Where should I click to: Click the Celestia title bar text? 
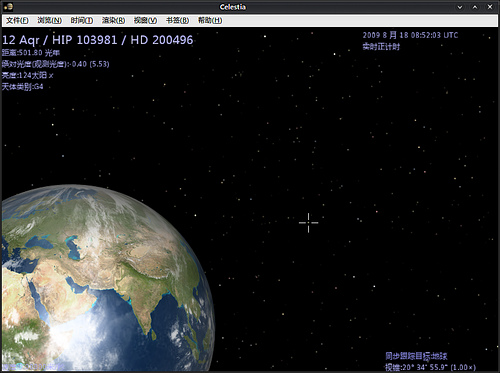(x=233, y=7)
